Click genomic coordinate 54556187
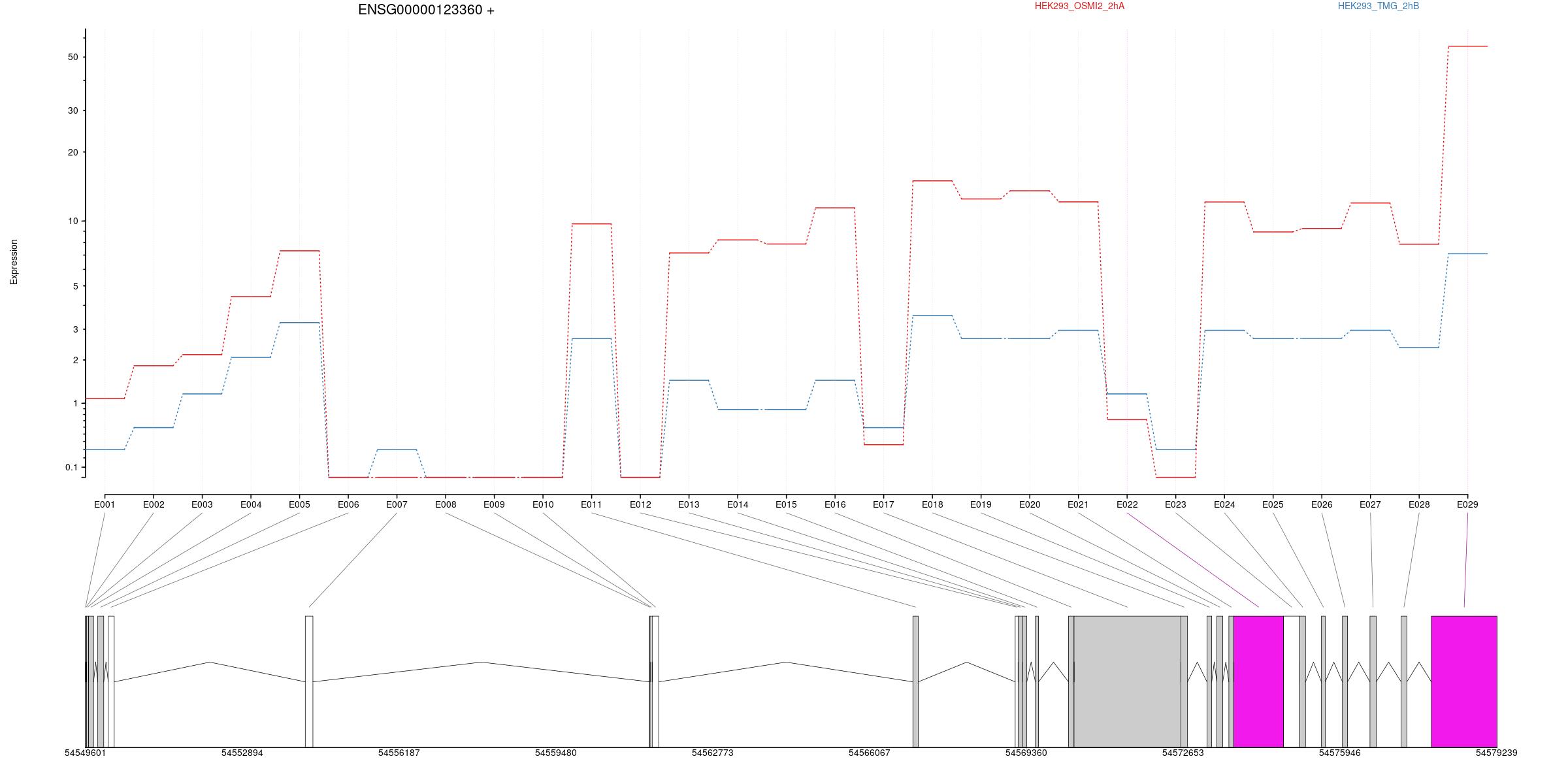The width and height of the screenshot is (1568, 784). pyautogui.click(x=399, y=753)
